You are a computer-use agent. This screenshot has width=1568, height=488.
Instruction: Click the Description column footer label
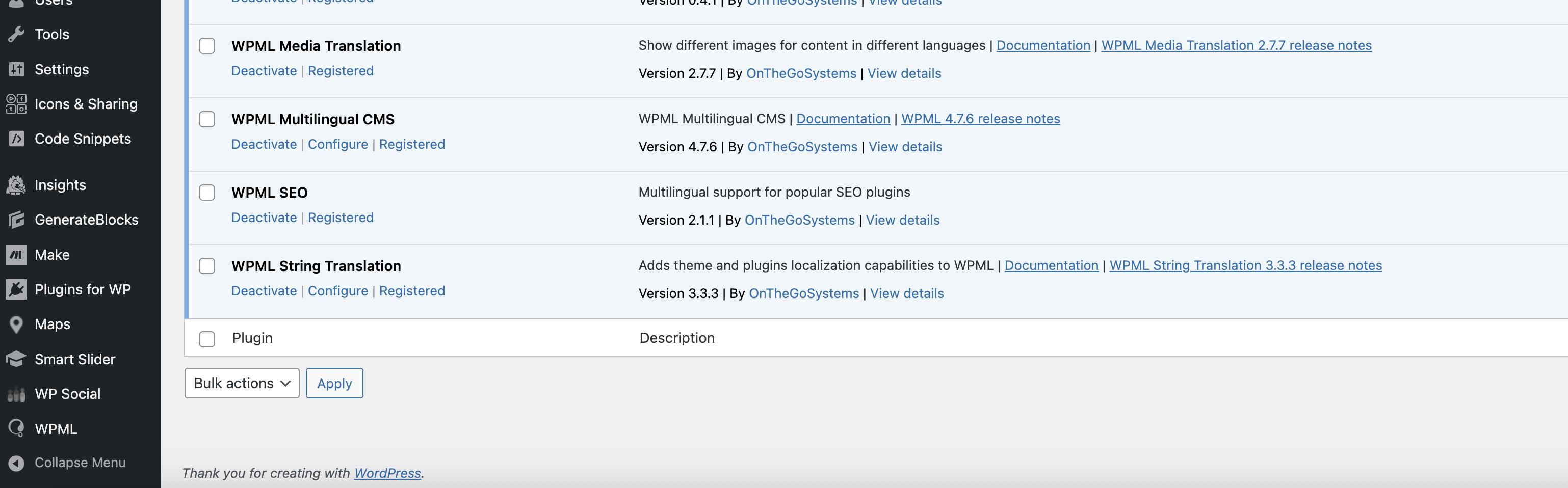(x=677, y=338)
